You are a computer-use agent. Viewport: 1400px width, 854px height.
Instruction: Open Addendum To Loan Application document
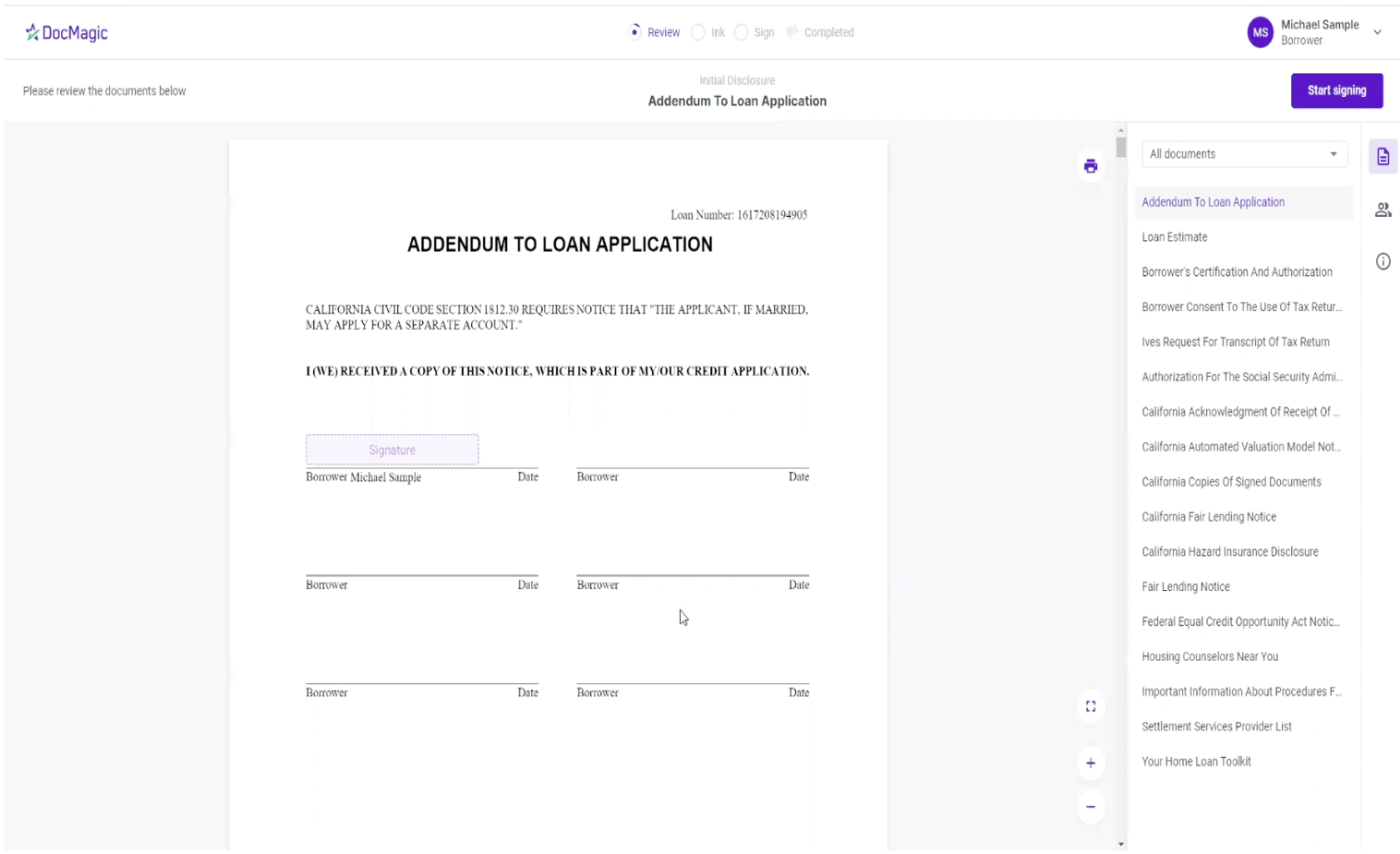pos(1244,202)
